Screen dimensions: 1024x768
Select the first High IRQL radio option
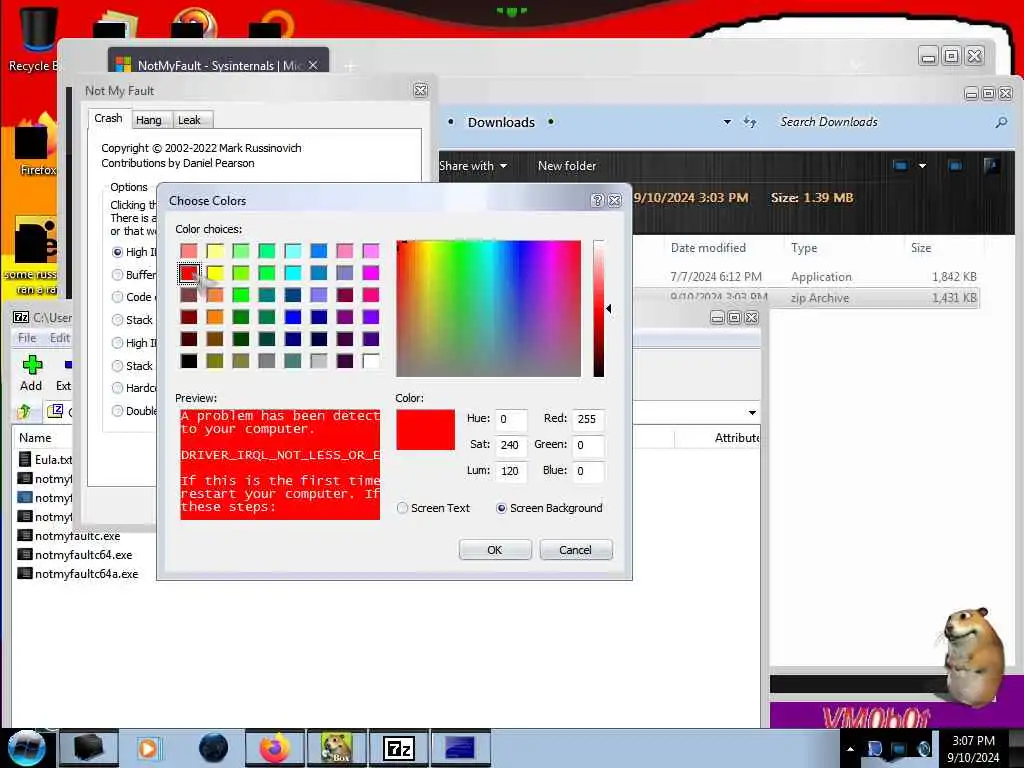point(118,252)
